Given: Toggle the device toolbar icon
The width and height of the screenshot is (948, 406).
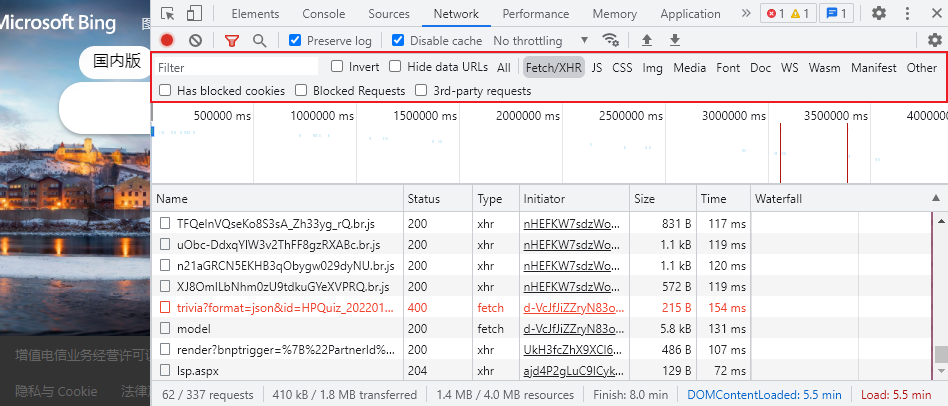Looking at the screenshot, I should (x=194, y=13).
